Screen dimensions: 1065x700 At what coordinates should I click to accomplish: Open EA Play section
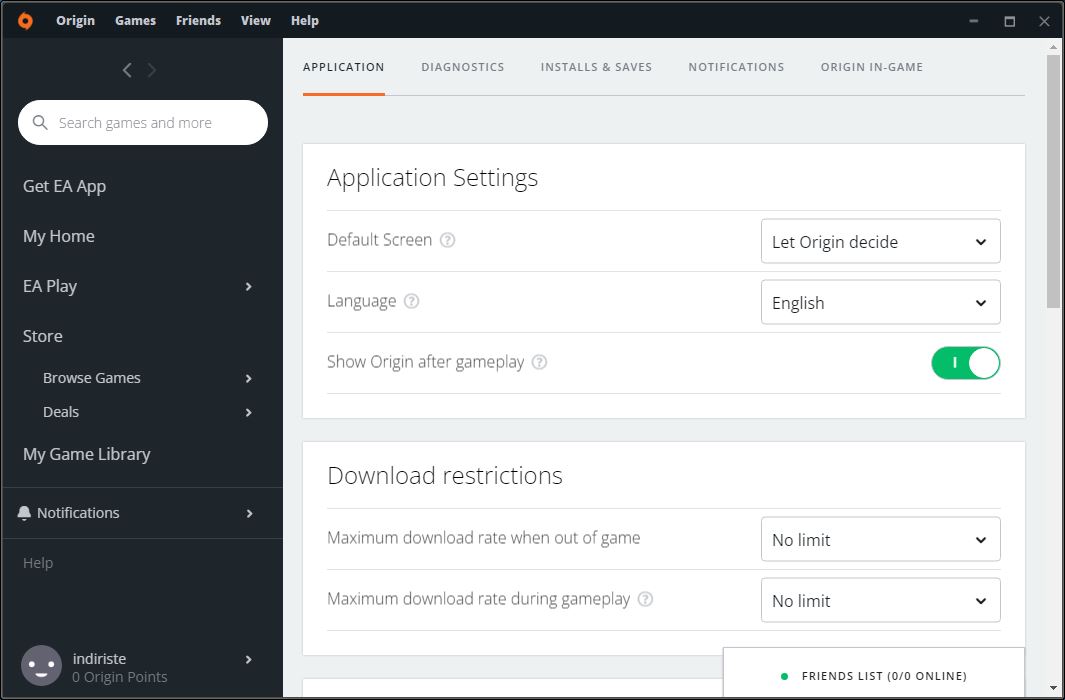(x=50, y=287)
